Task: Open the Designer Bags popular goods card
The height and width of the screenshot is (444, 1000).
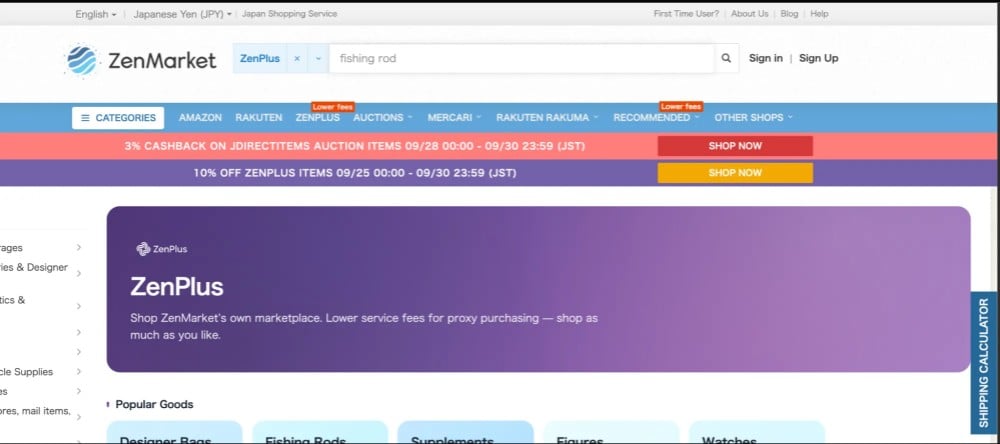Action: 174,434
